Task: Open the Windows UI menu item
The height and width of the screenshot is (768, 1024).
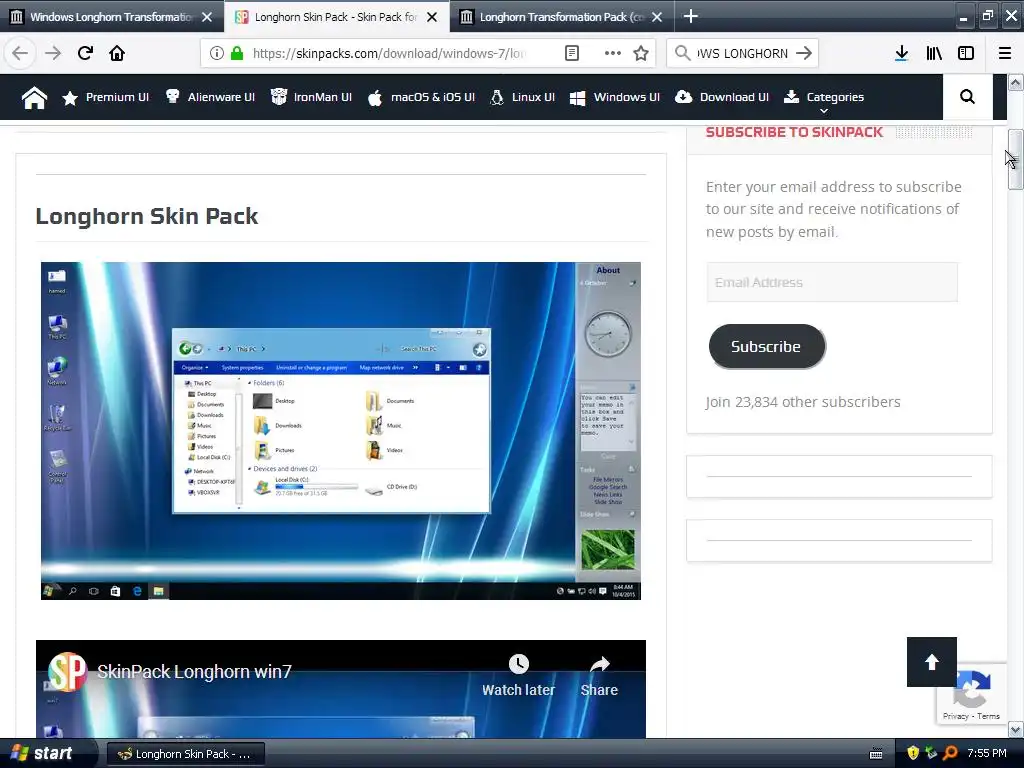Action: [615, 97]
